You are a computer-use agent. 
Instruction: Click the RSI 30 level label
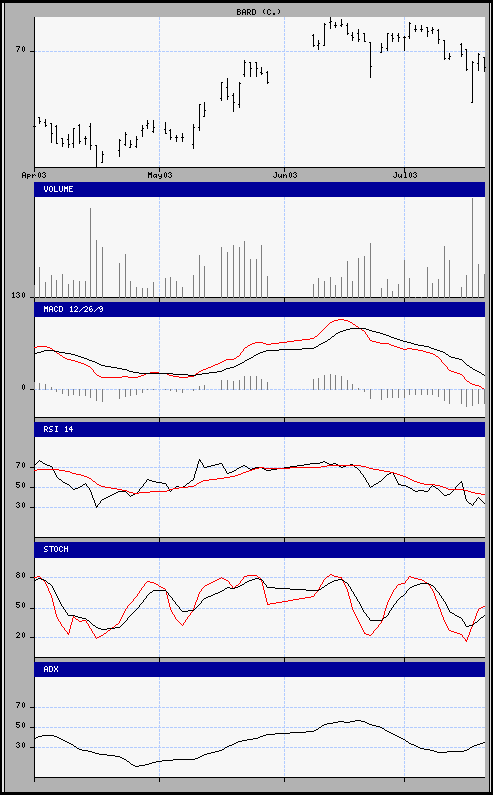click(20, 506)
